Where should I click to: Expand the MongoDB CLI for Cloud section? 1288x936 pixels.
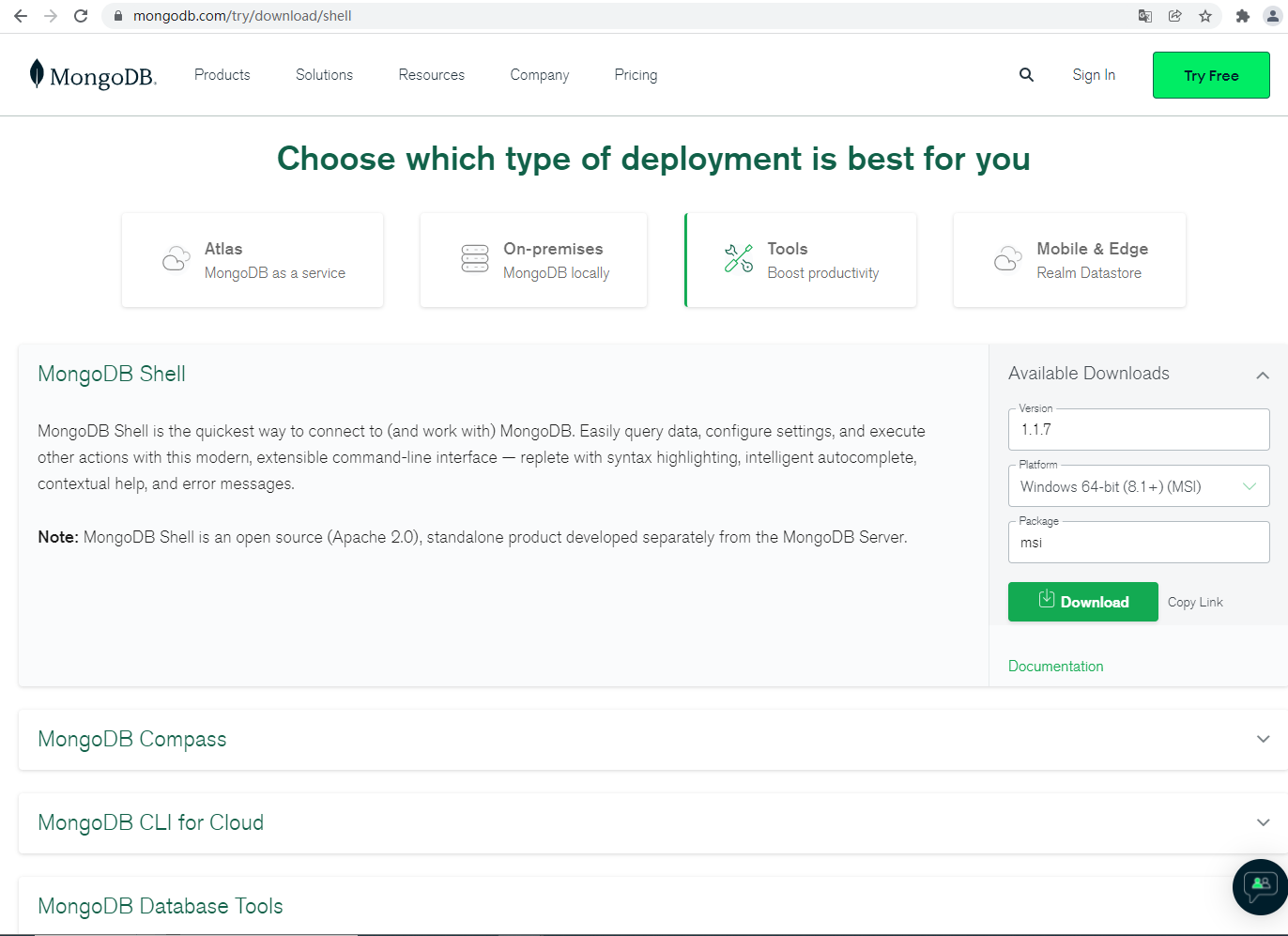pyautogui.click(x=653, y=823)
